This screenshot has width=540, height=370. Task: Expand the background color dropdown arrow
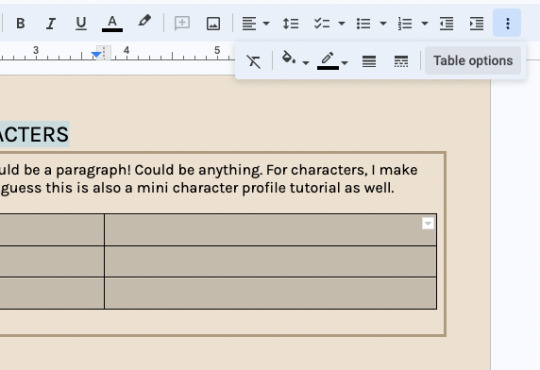305,63
